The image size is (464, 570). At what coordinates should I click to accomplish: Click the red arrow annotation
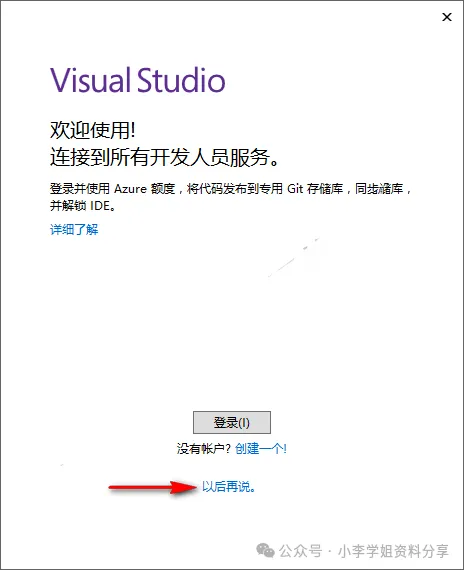click(153, 487)
